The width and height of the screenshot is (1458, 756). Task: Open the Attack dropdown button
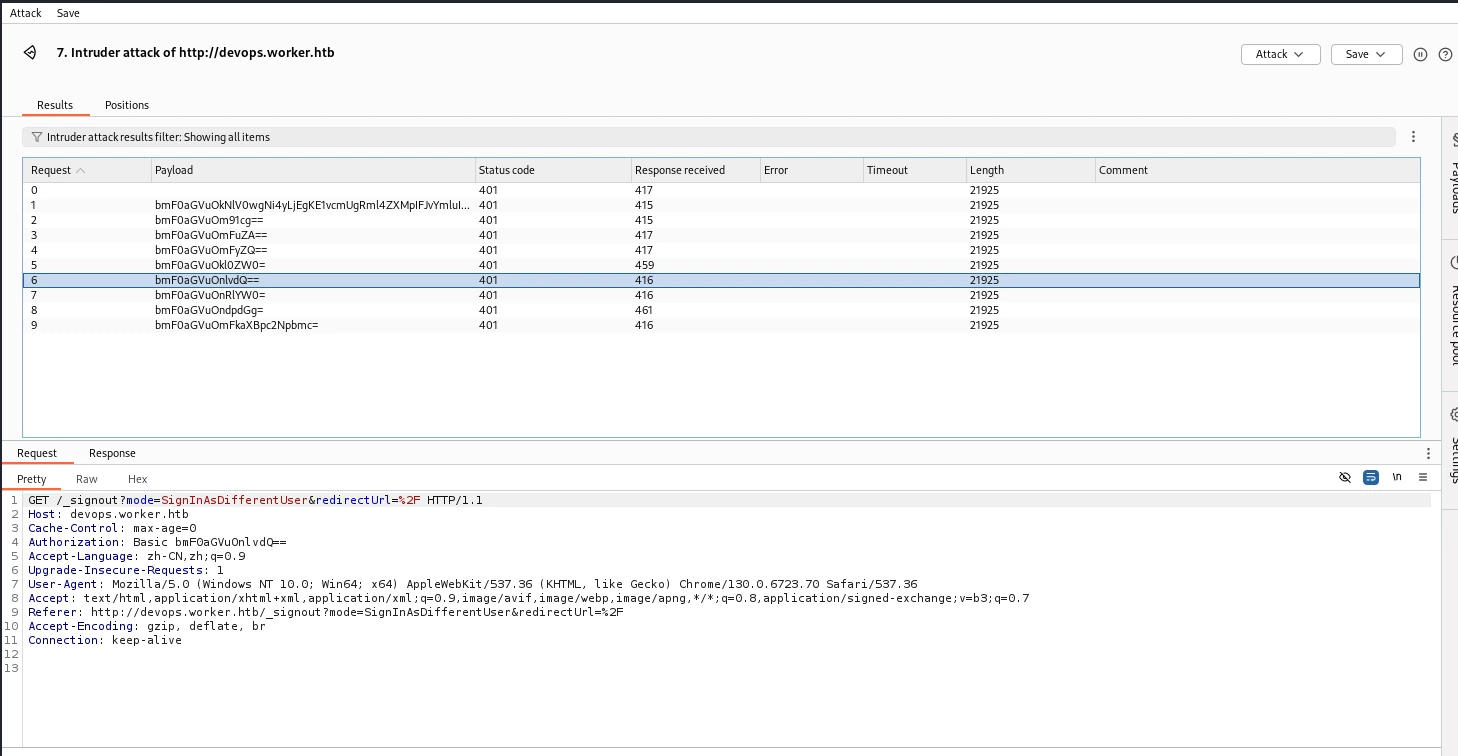pos(1281,55)
